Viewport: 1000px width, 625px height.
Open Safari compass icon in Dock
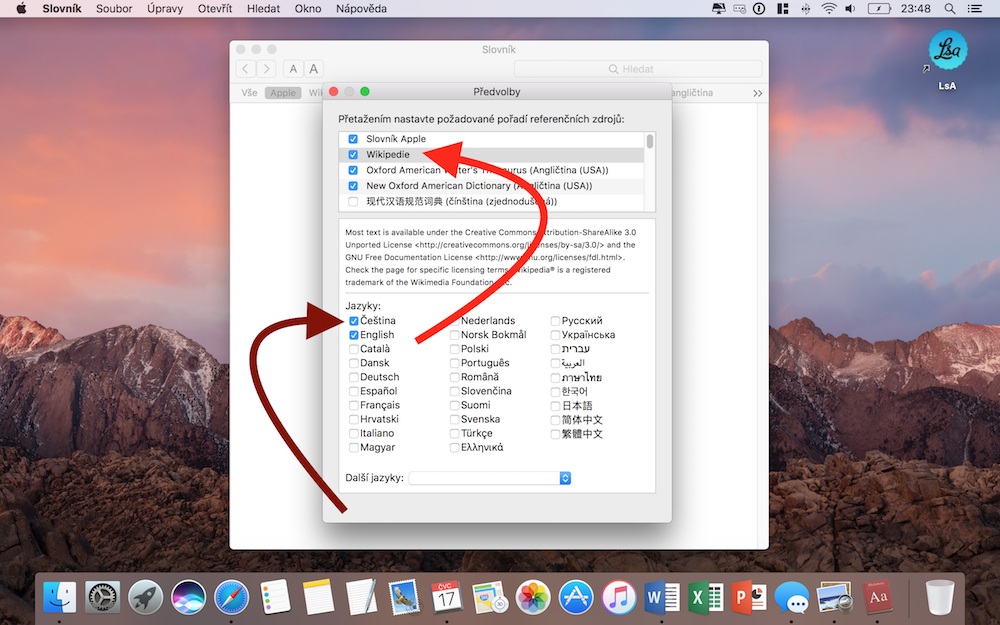(232, 598)
